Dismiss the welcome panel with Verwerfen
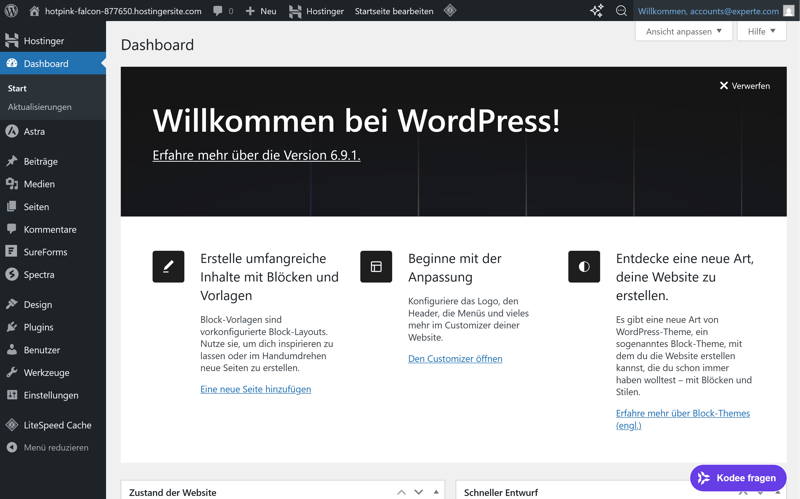This screenshot has width=800, height=499. 745,86
